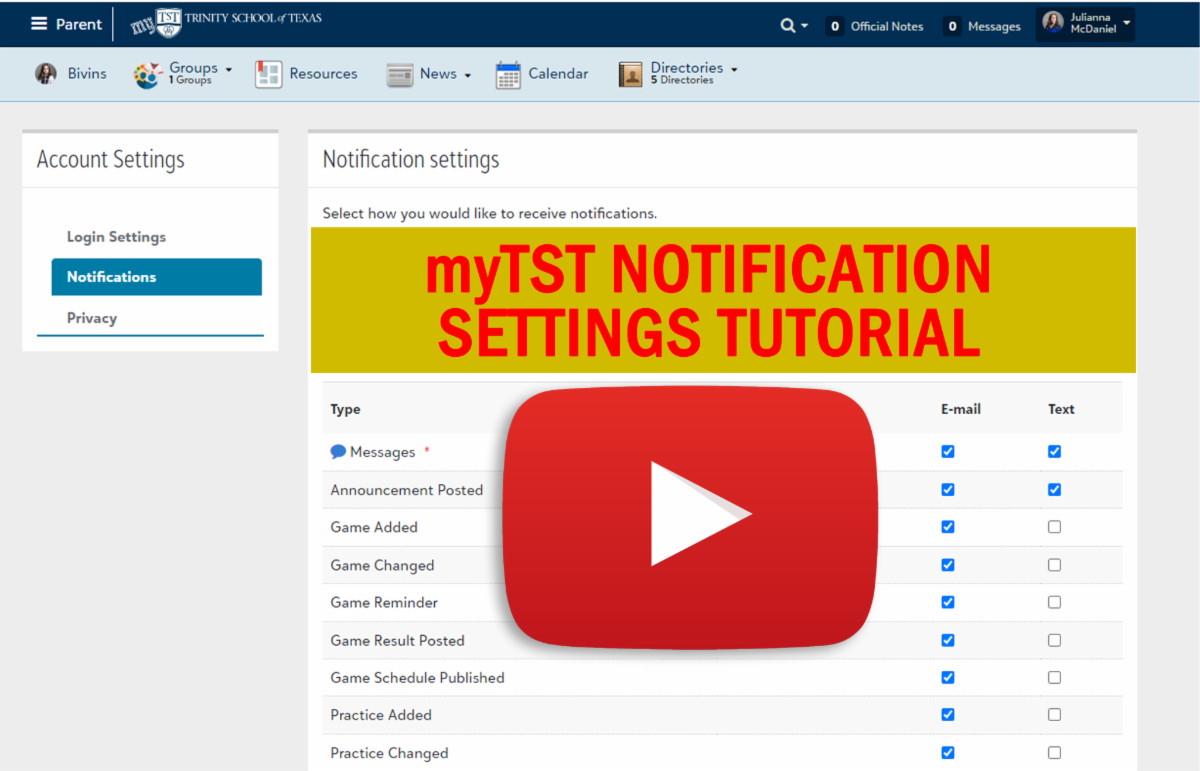
Task: Click the "E-mail" column header
Action: point(961,409)
